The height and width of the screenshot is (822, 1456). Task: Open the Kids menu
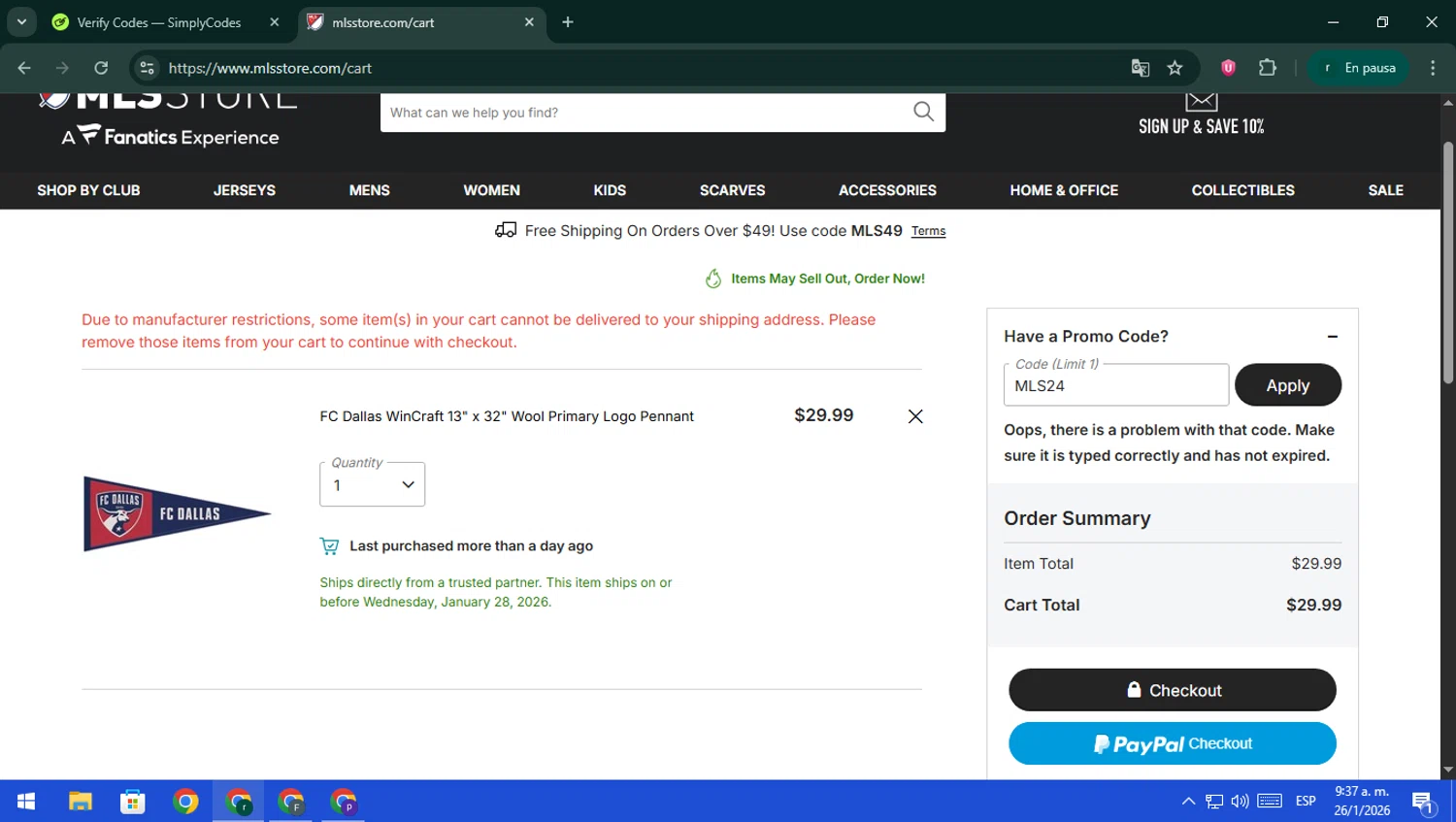coord(610,190)
